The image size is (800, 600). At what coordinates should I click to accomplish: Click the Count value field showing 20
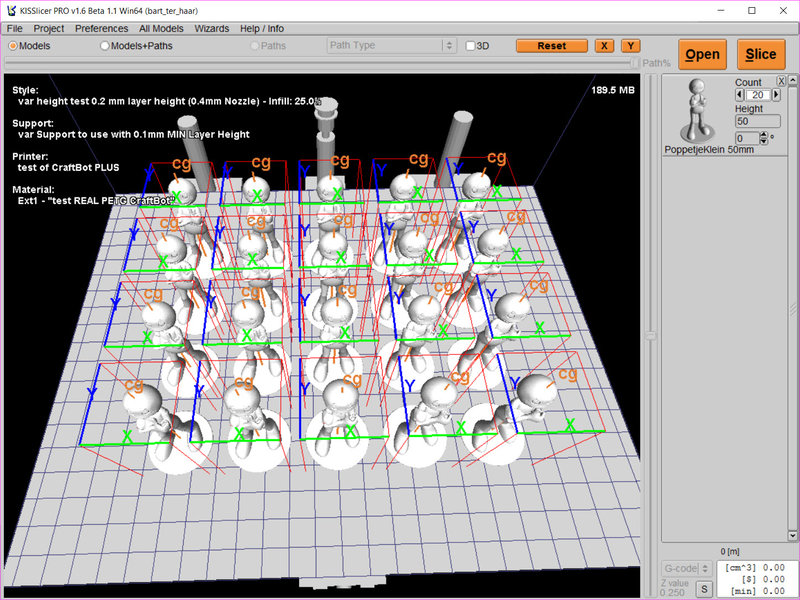pyautogui.click(x=758, y=95)
